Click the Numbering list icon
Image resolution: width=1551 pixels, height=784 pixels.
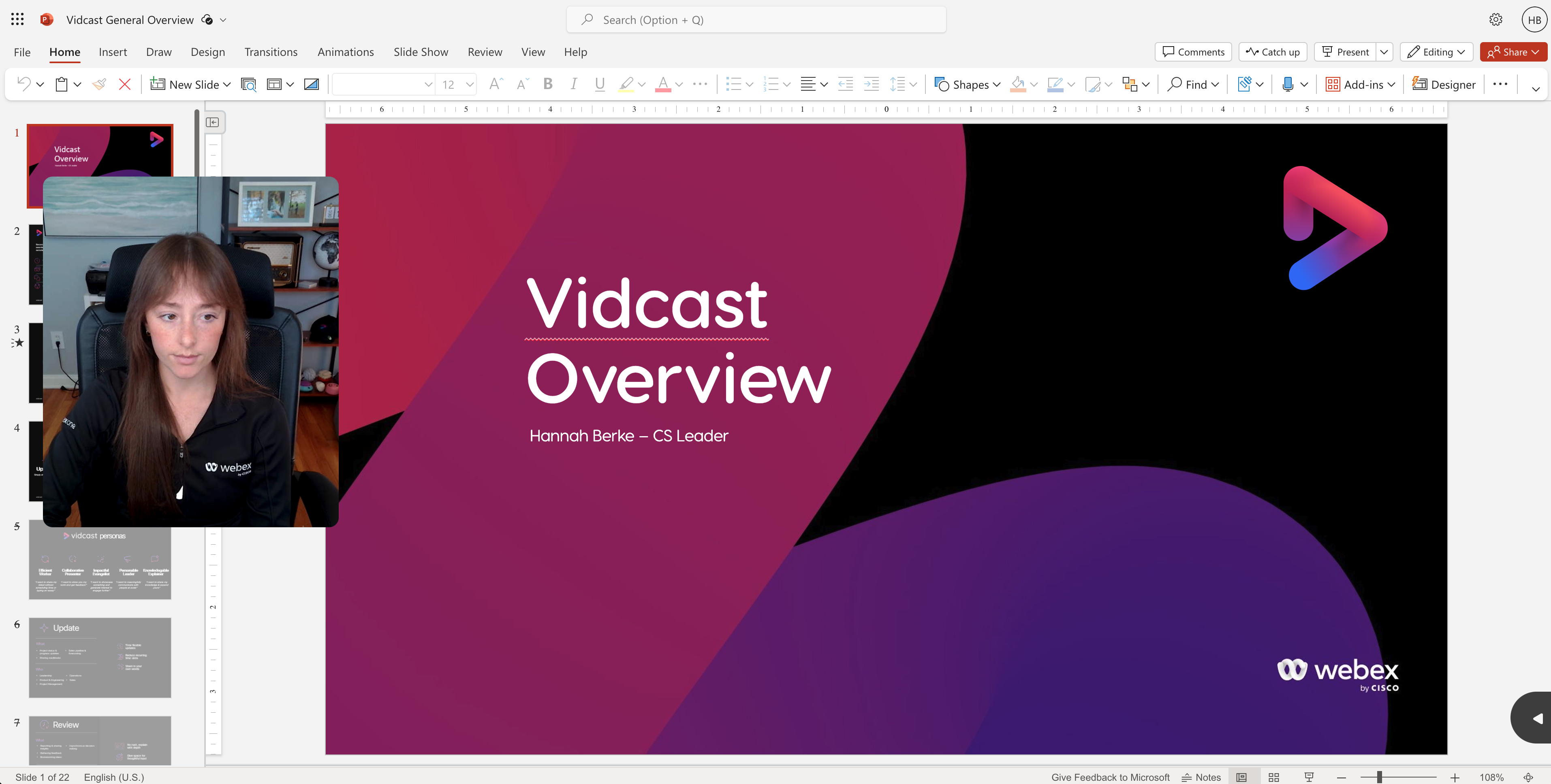(771, 84)
